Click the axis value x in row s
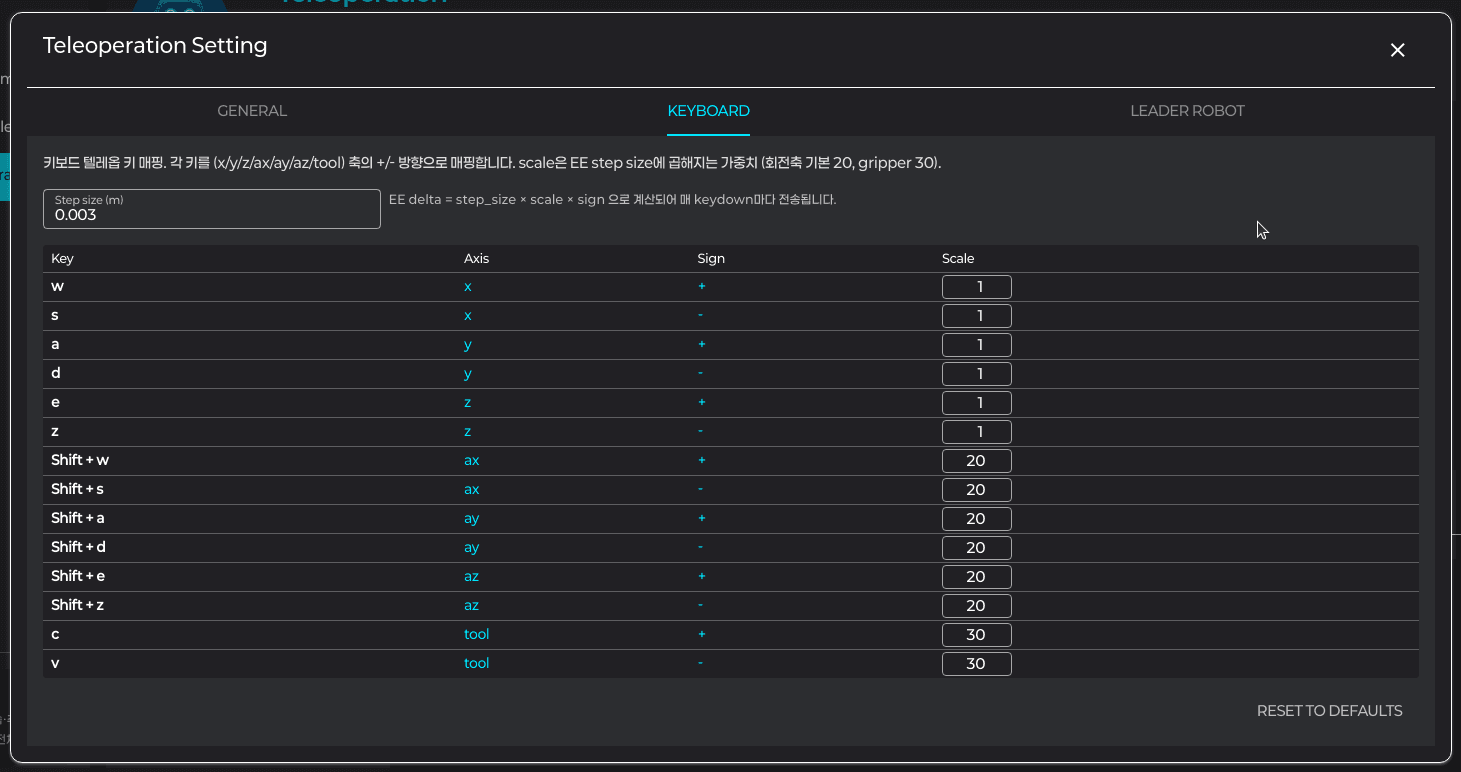Image resolution: width=1461 pixels, height=772 pixels. coord(468,316)
